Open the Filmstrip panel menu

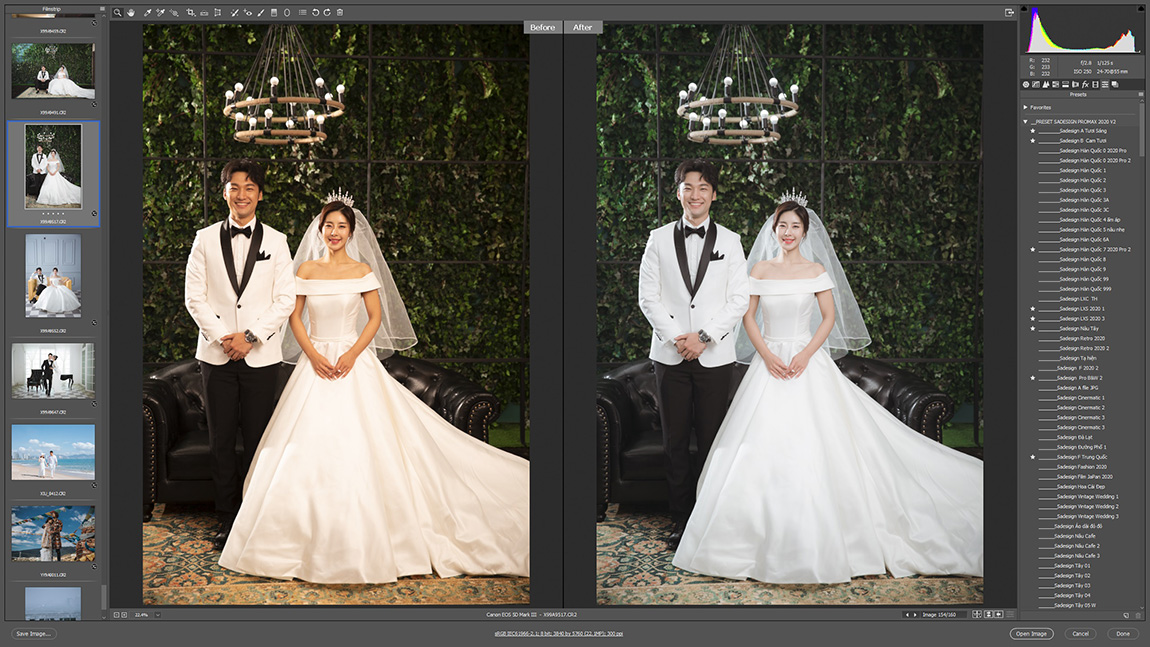pos(102,9)
